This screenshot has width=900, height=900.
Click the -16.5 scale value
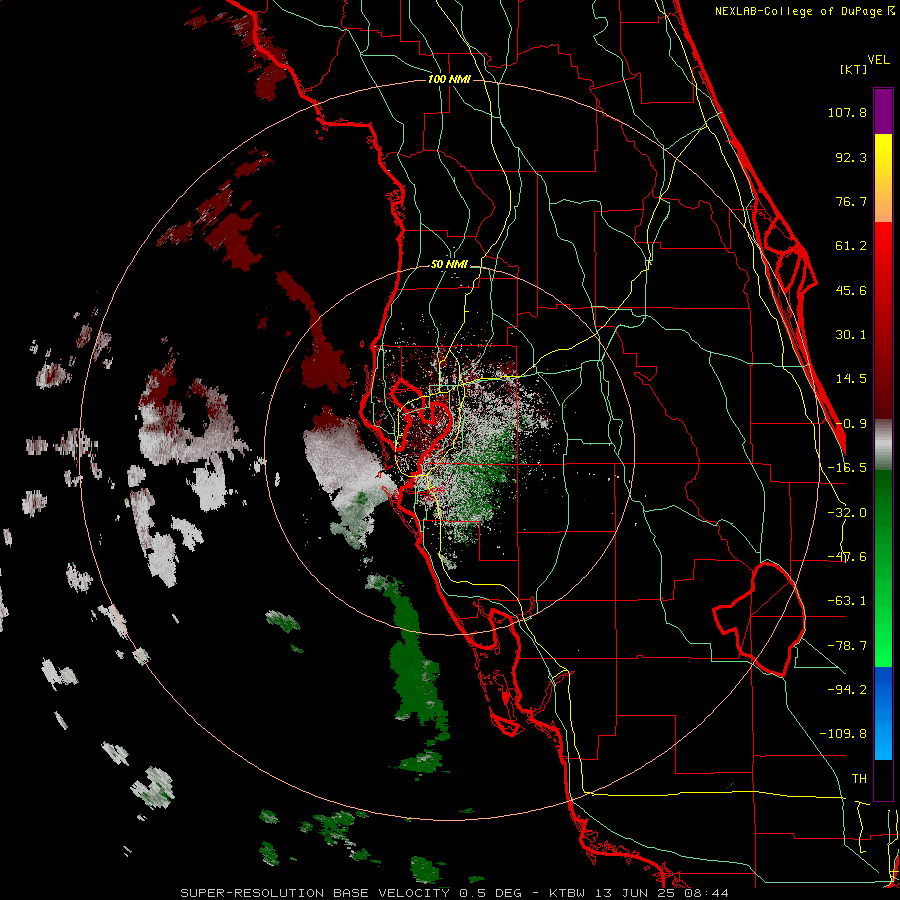point(847,468)
